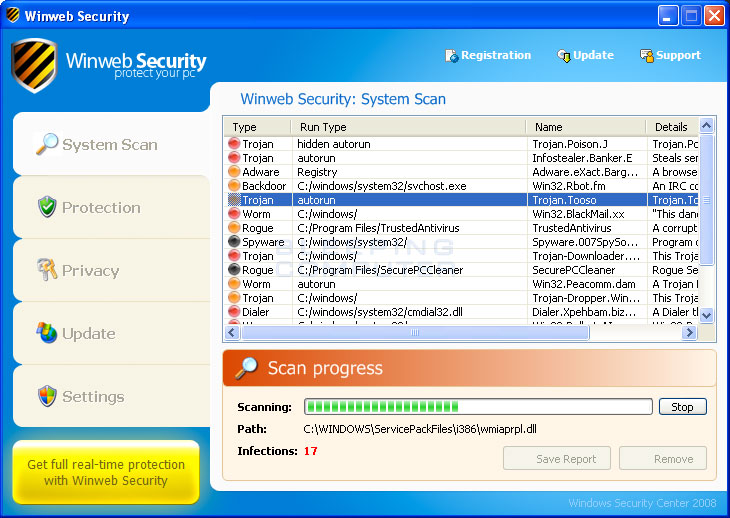This screenshot has height=518, width=730.
Task: Stop the running scan
Action: (x=683, y=407)
